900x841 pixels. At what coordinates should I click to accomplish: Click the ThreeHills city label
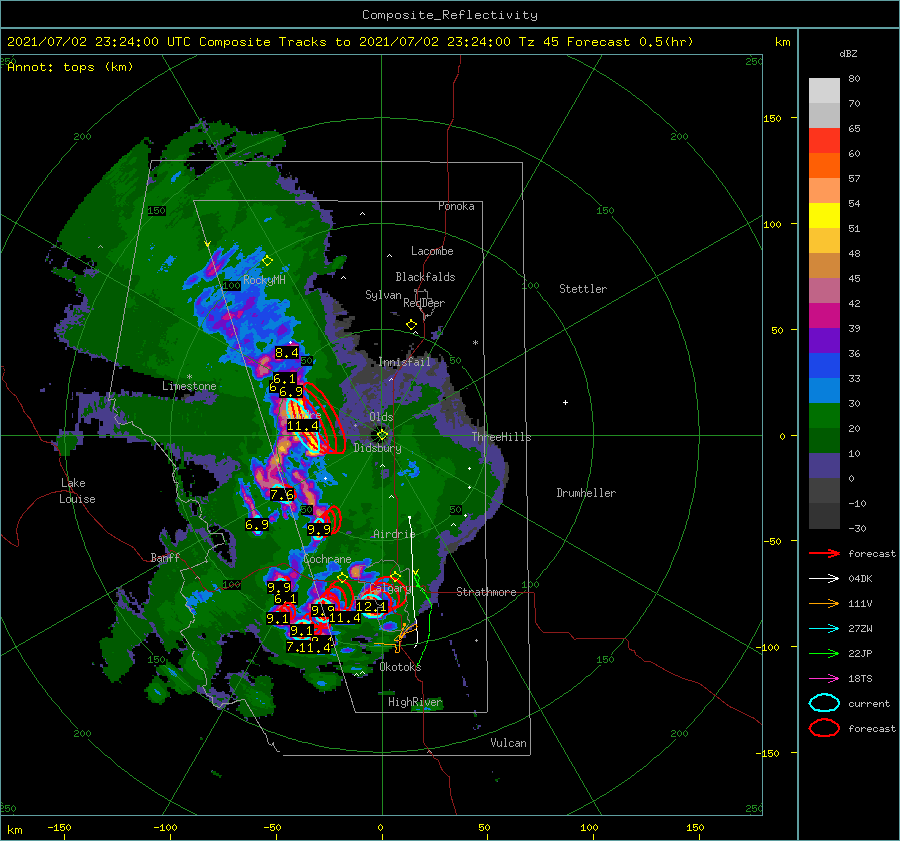click(502, 437)
